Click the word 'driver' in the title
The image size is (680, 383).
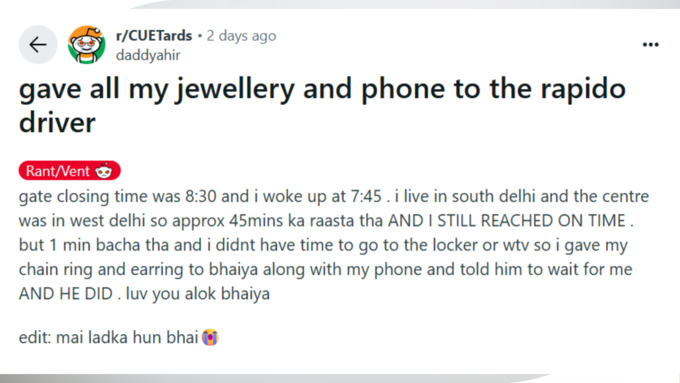click(x=57, y=123)
